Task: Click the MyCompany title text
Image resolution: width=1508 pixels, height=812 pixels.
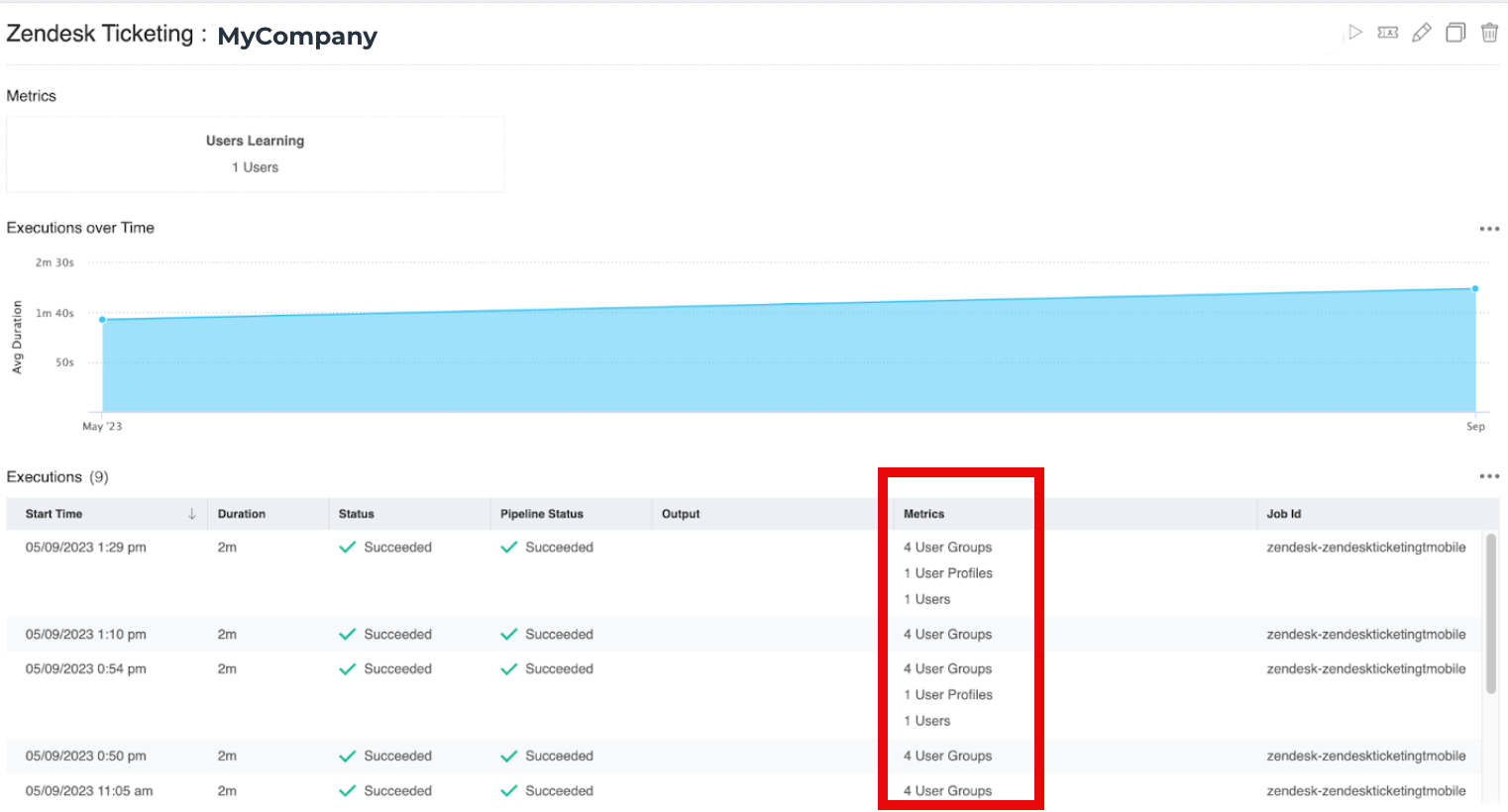Action: 297,37
